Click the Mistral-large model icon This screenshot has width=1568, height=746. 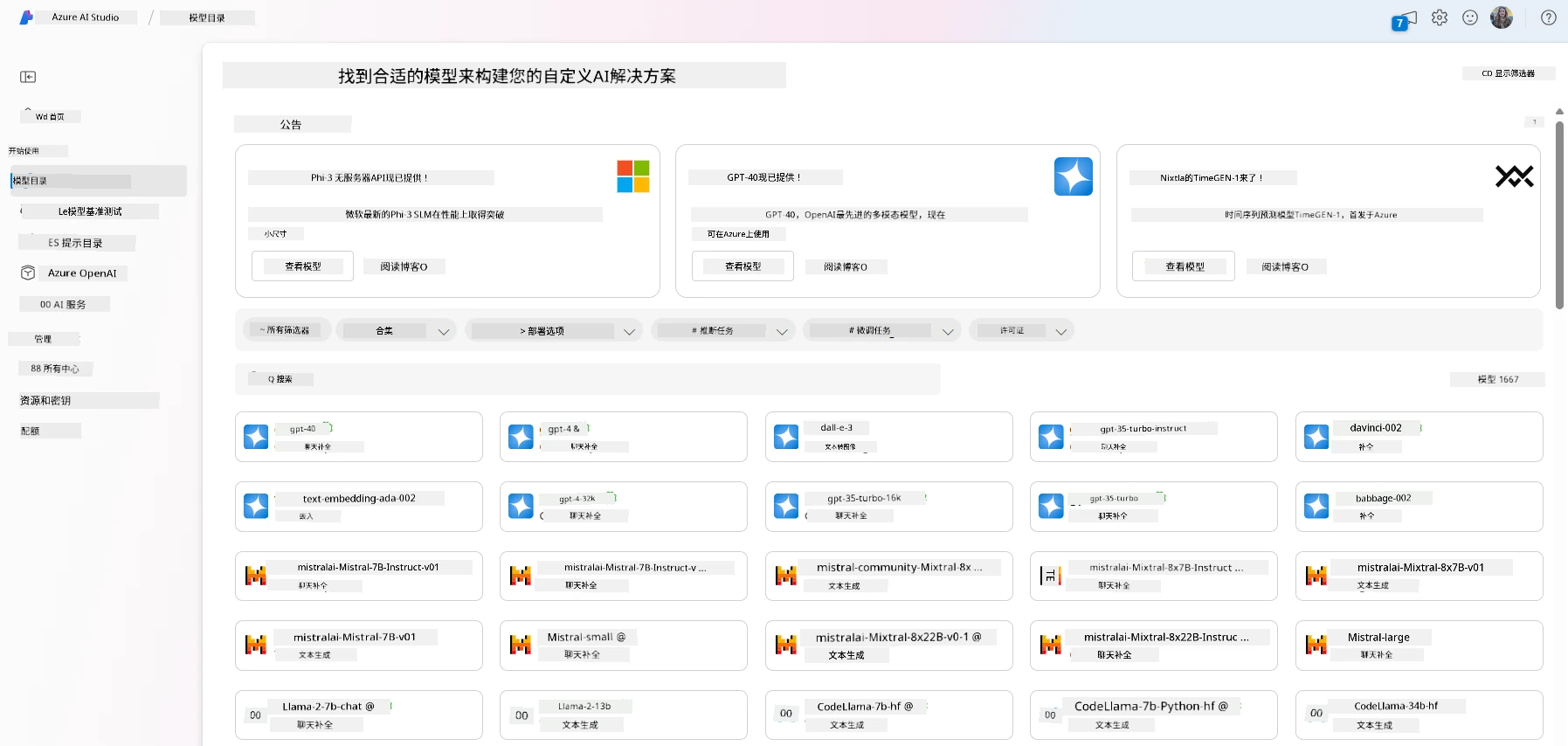[x=1316, y=645]
